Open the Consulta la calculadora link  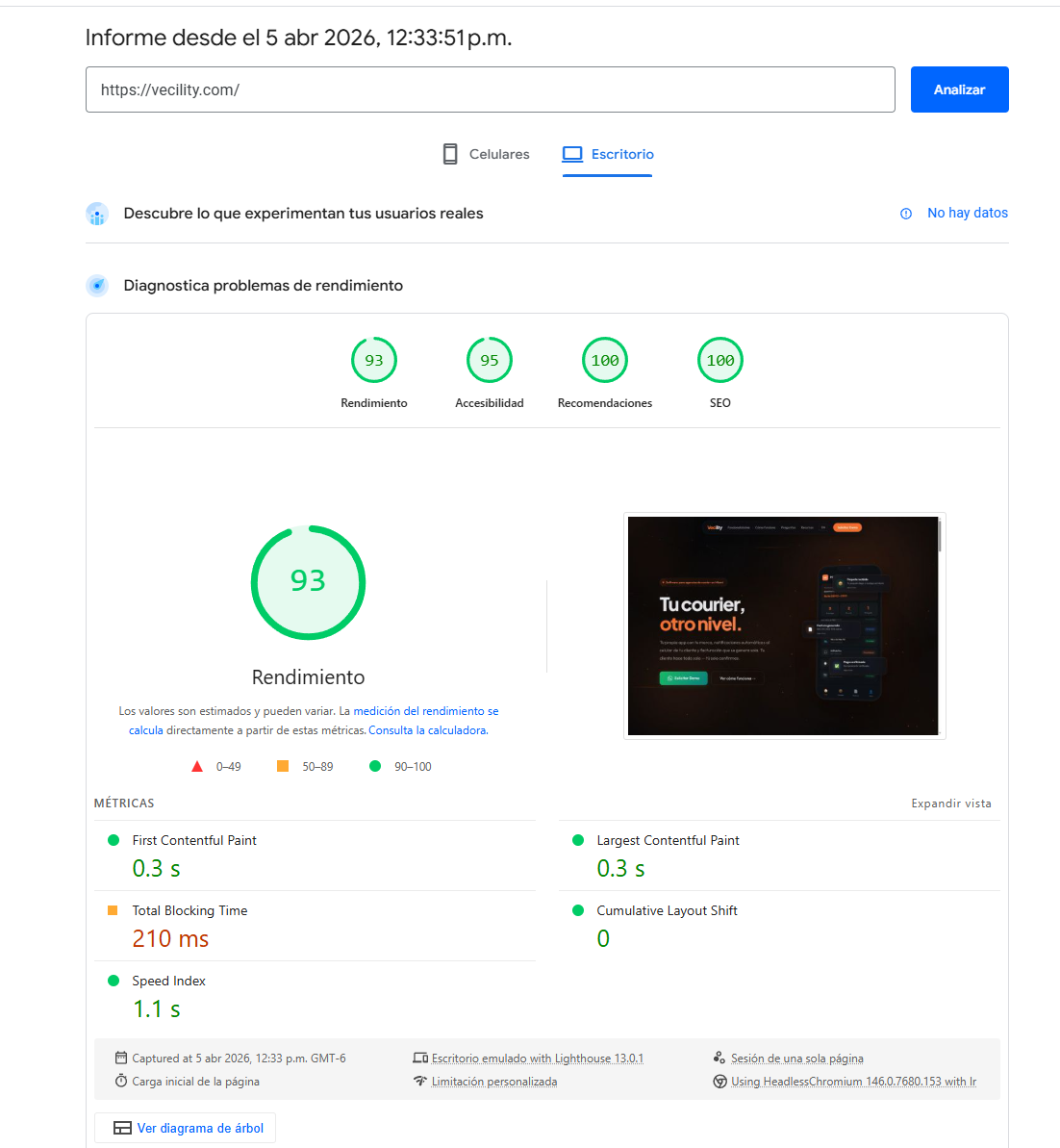(427, 730)
